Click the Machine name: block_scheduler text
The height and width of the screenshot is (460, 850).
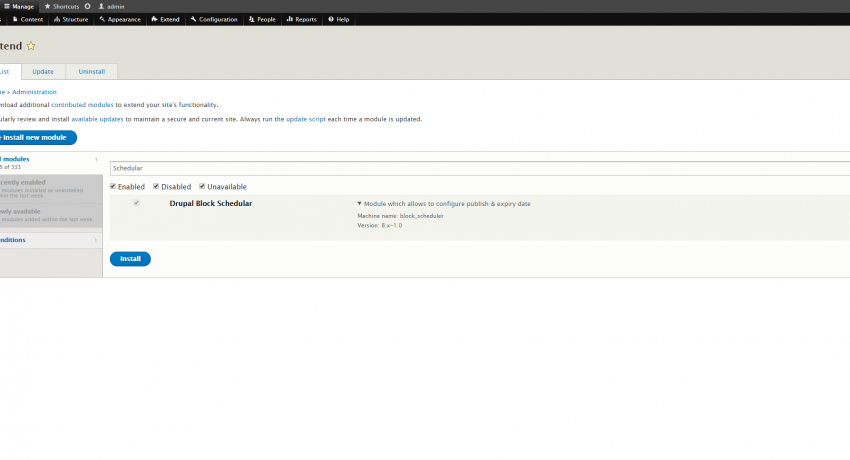(x=400, y=216)
